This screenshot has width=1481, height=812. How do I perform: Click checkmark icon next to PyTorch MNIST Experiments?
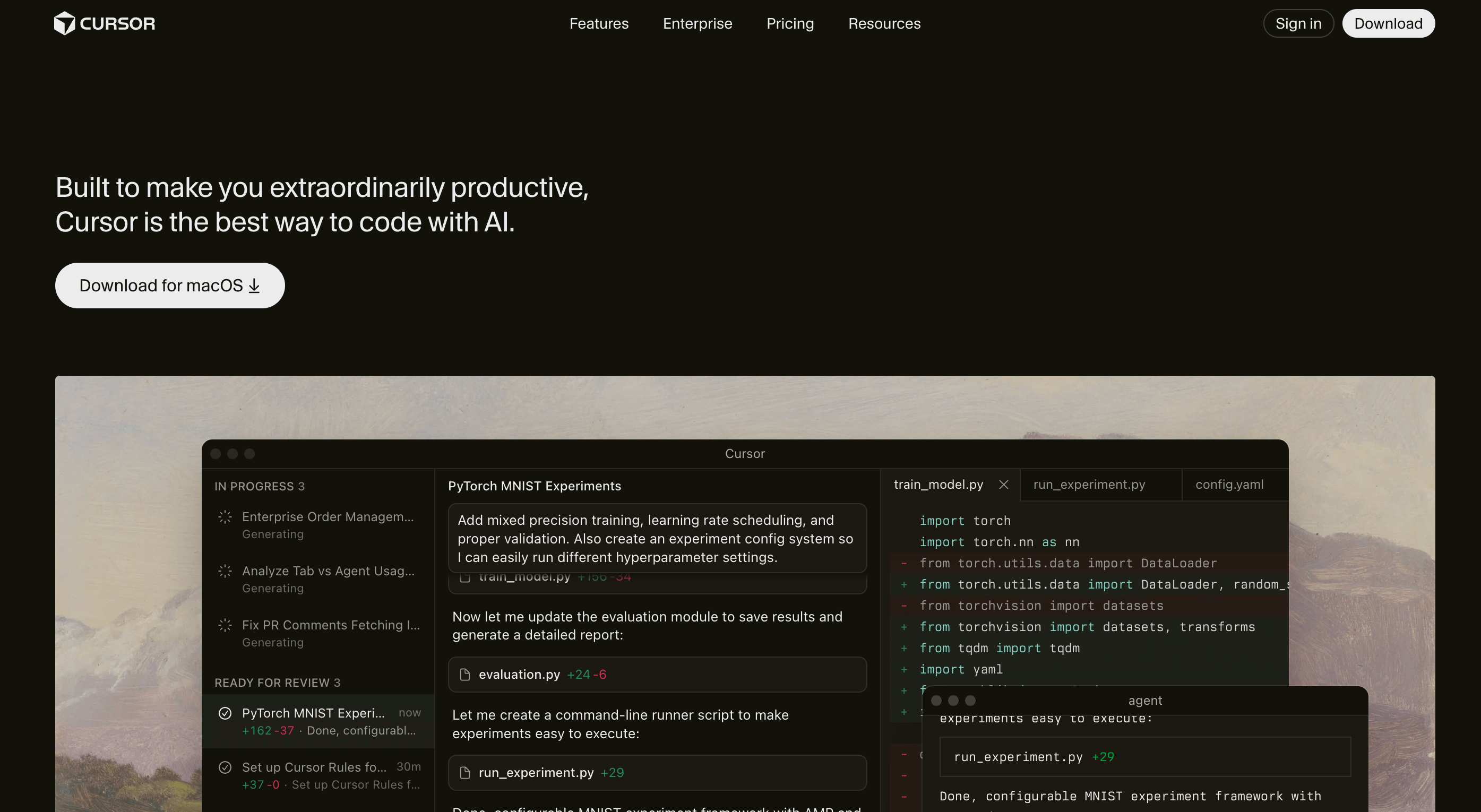tap(225, 713)
